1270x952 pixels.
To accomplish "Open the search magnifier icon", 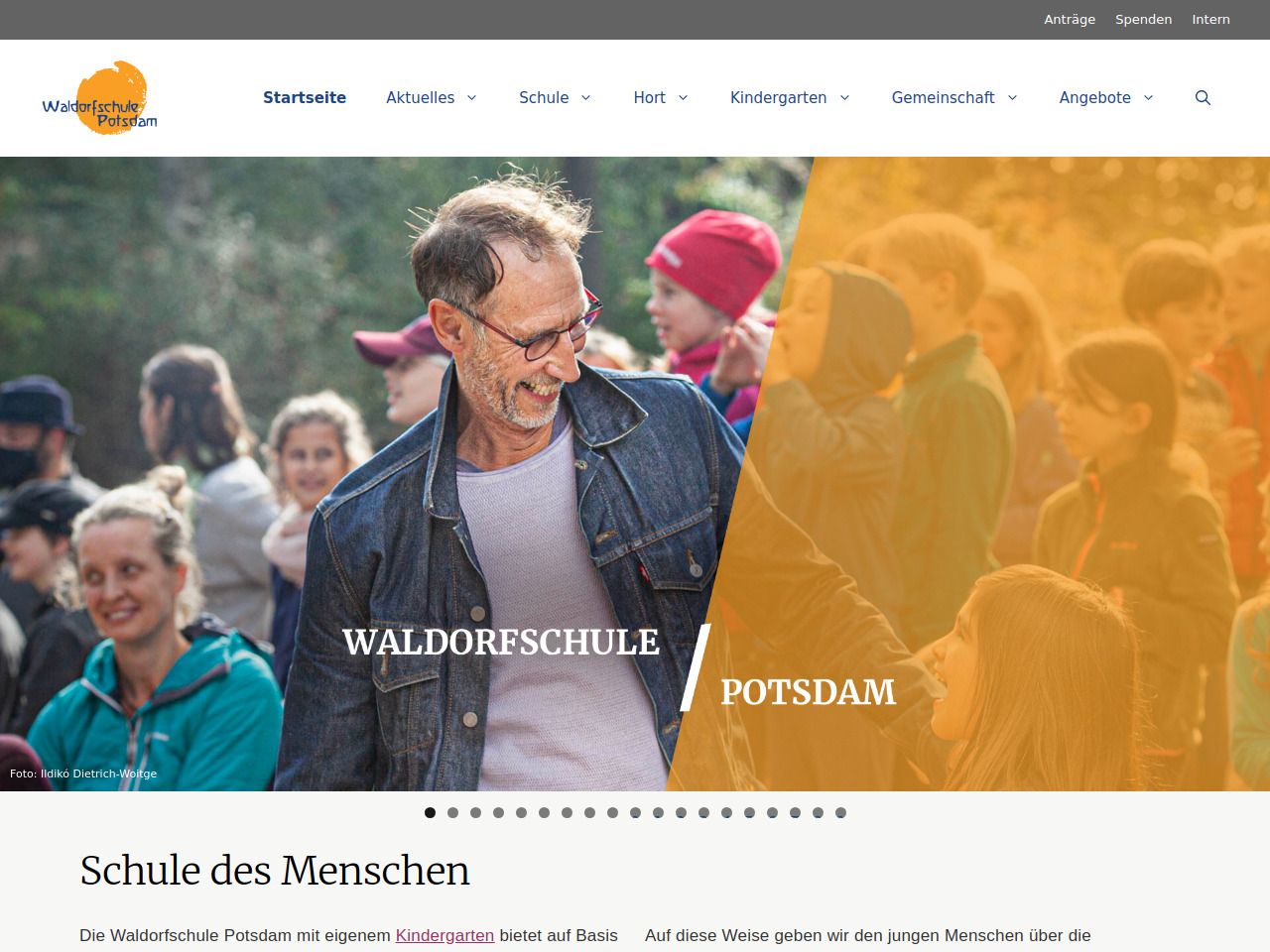I will tap(1203, 97).
